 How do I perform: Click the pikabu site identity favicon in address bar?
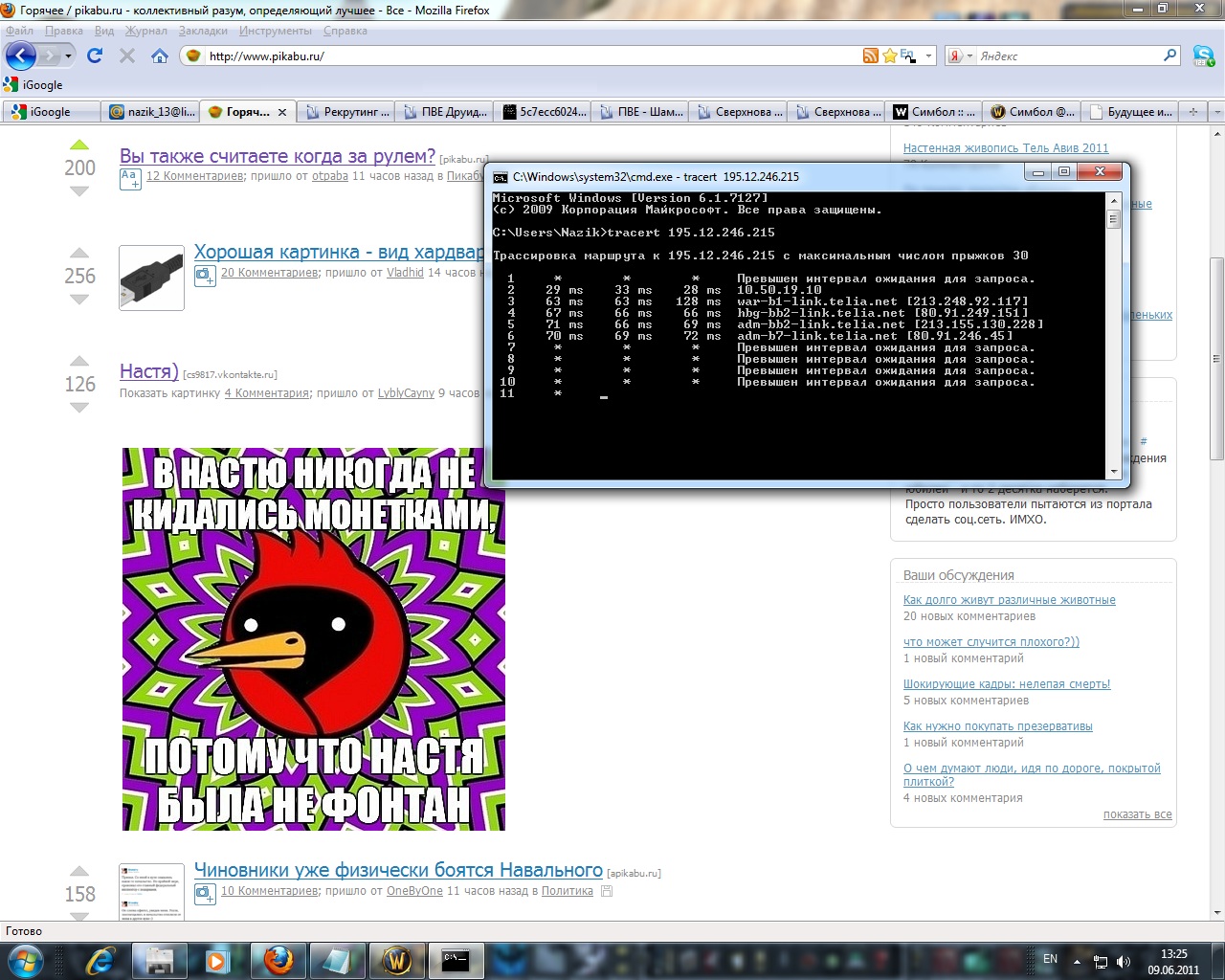(193, 56)
